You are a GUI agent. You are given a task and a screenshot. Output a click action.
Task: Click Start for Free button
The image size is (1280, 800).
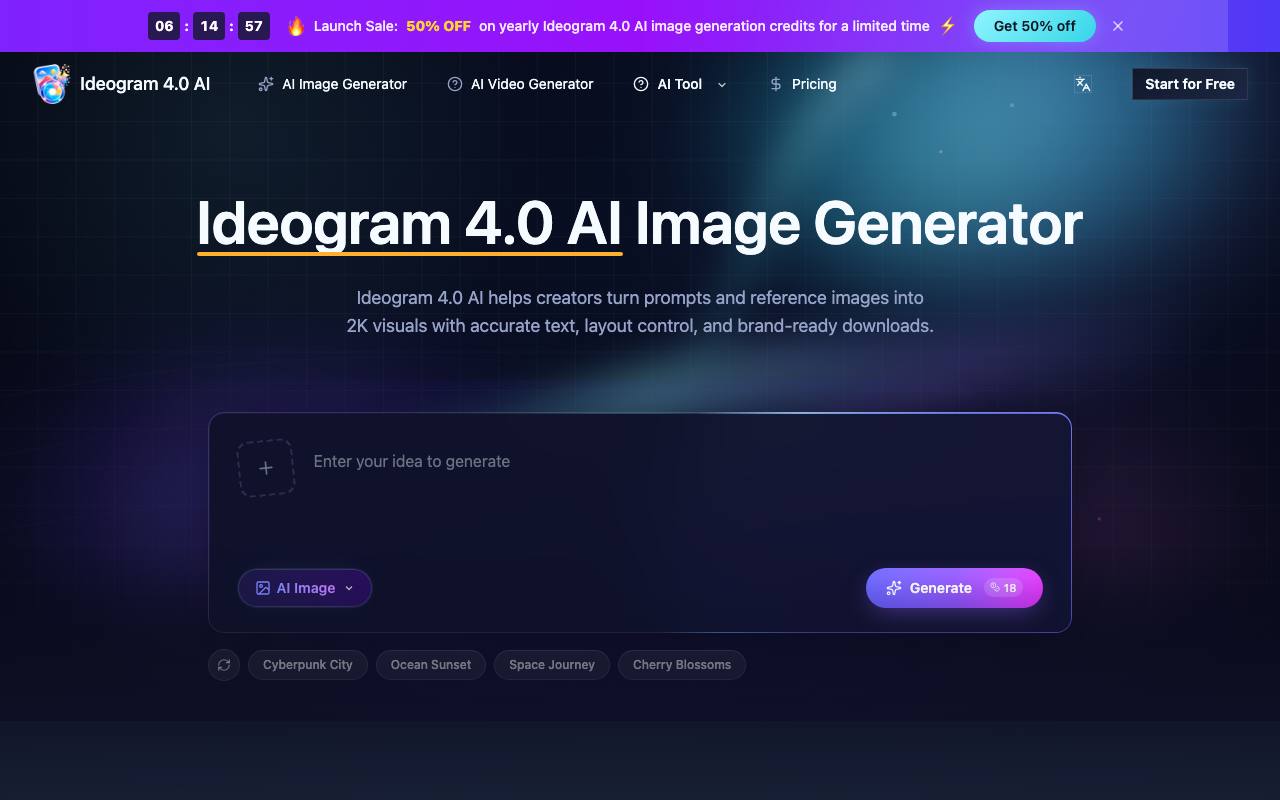[x=1190, y=84]
